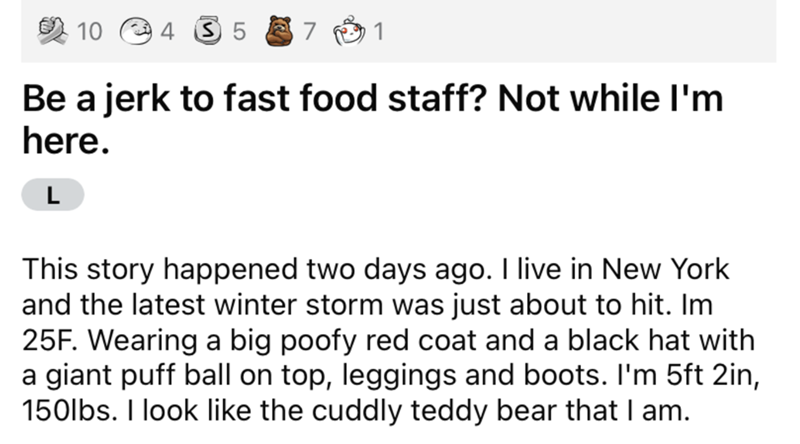Click the word "here." in the title
The height and width of the screenshot is (444, 800).
point(62,141)
